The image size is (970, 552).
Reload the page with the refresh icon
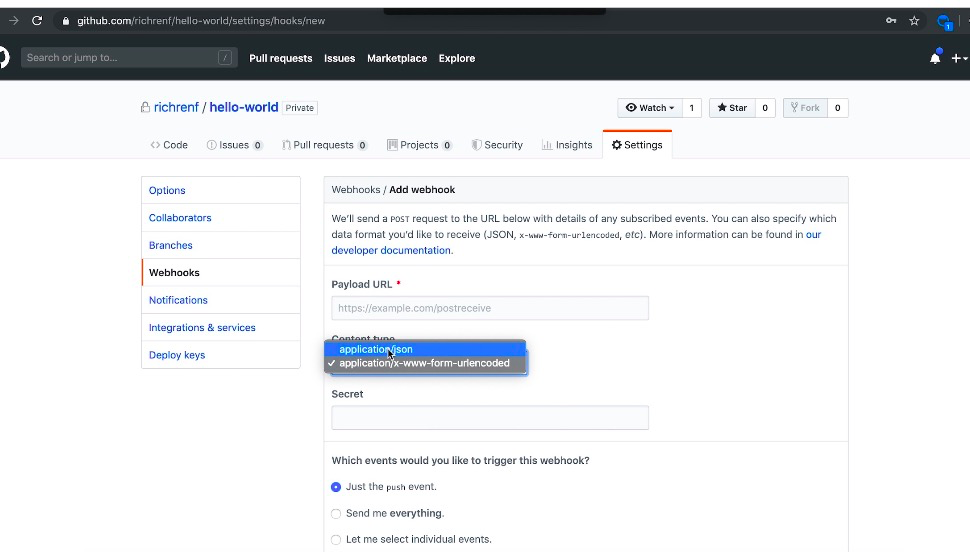[37, 20]
